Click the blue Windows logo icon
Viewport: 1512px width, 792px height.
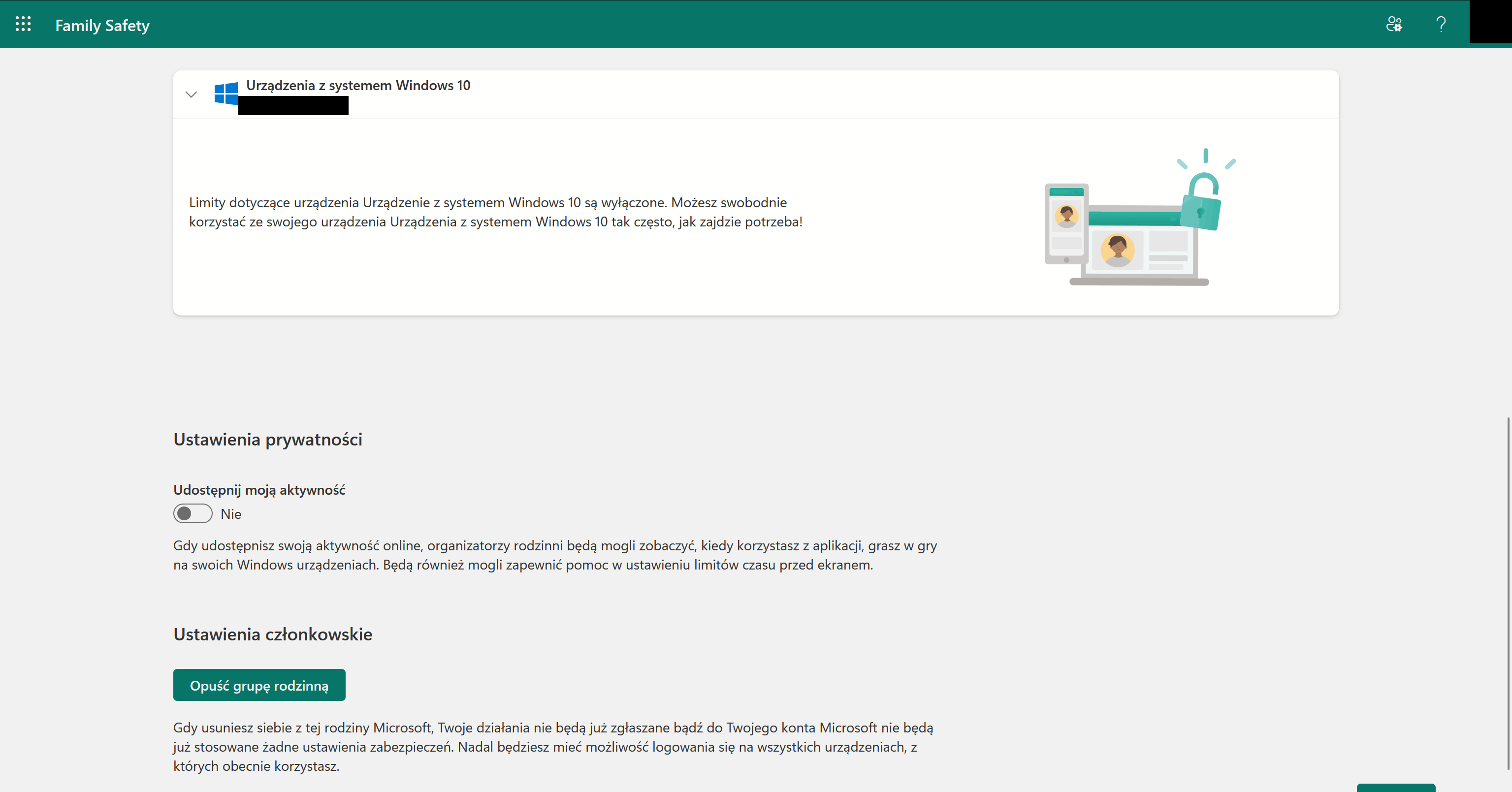pos(226,94)
